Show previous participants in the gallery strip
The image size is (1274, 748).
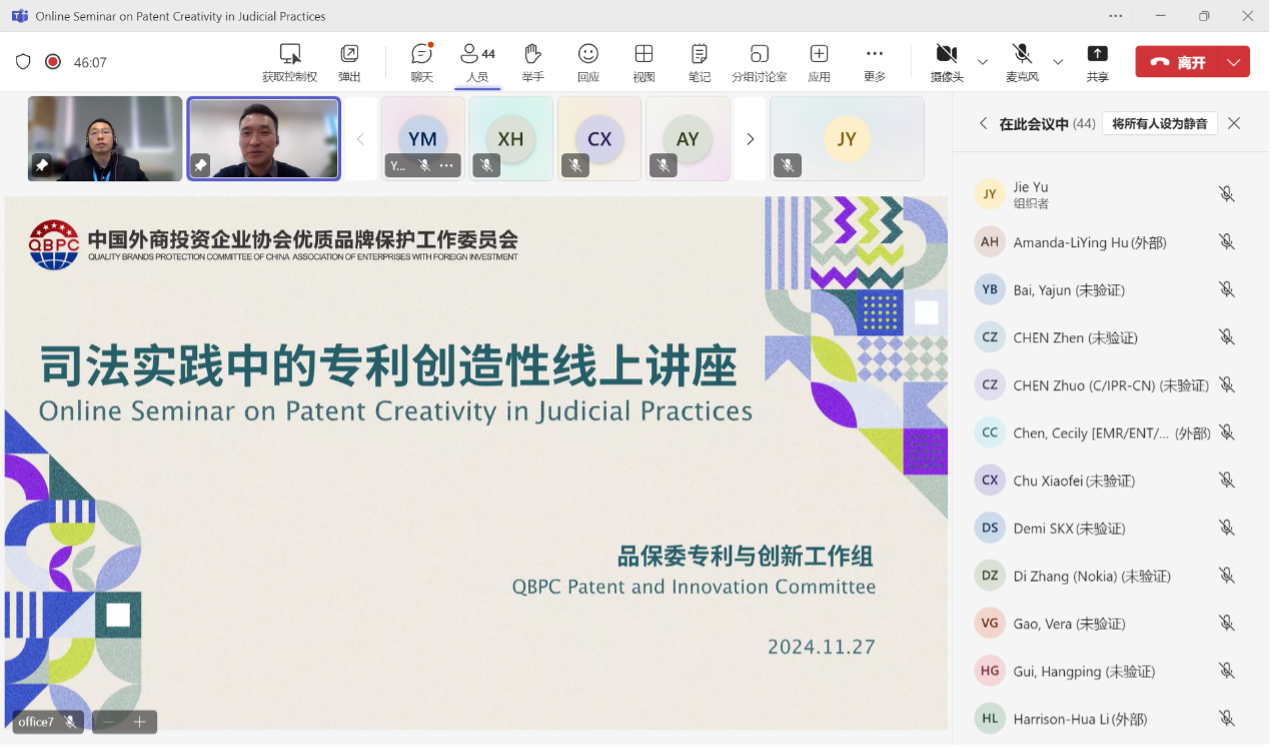click(361, 139)
